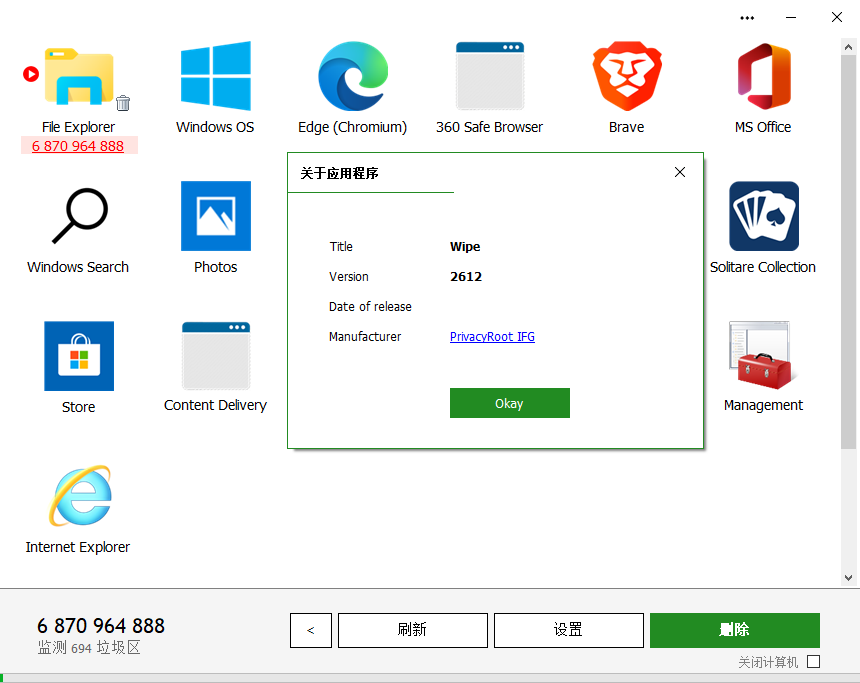This screenshot has width=860, height=683.
Task: Open the PrivacyRoot IFG manufacturer link
Action: [x=492, y=336]
